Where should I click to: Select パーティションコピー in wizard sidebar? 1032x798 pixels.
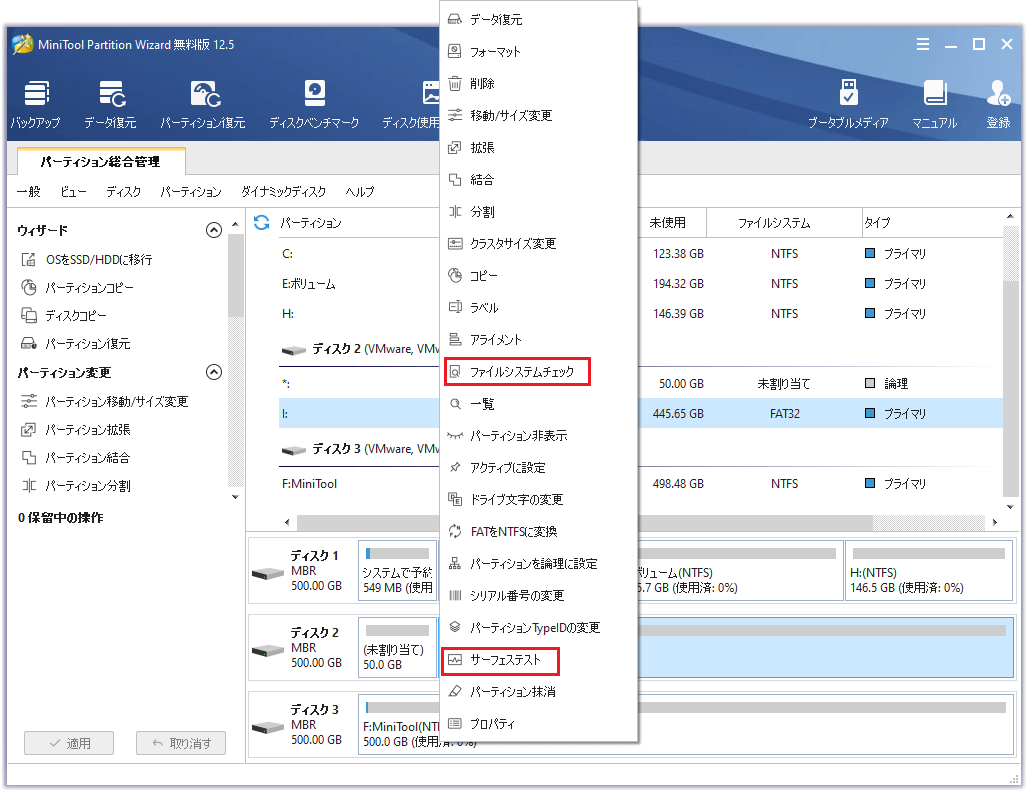(x=78, y=288)
